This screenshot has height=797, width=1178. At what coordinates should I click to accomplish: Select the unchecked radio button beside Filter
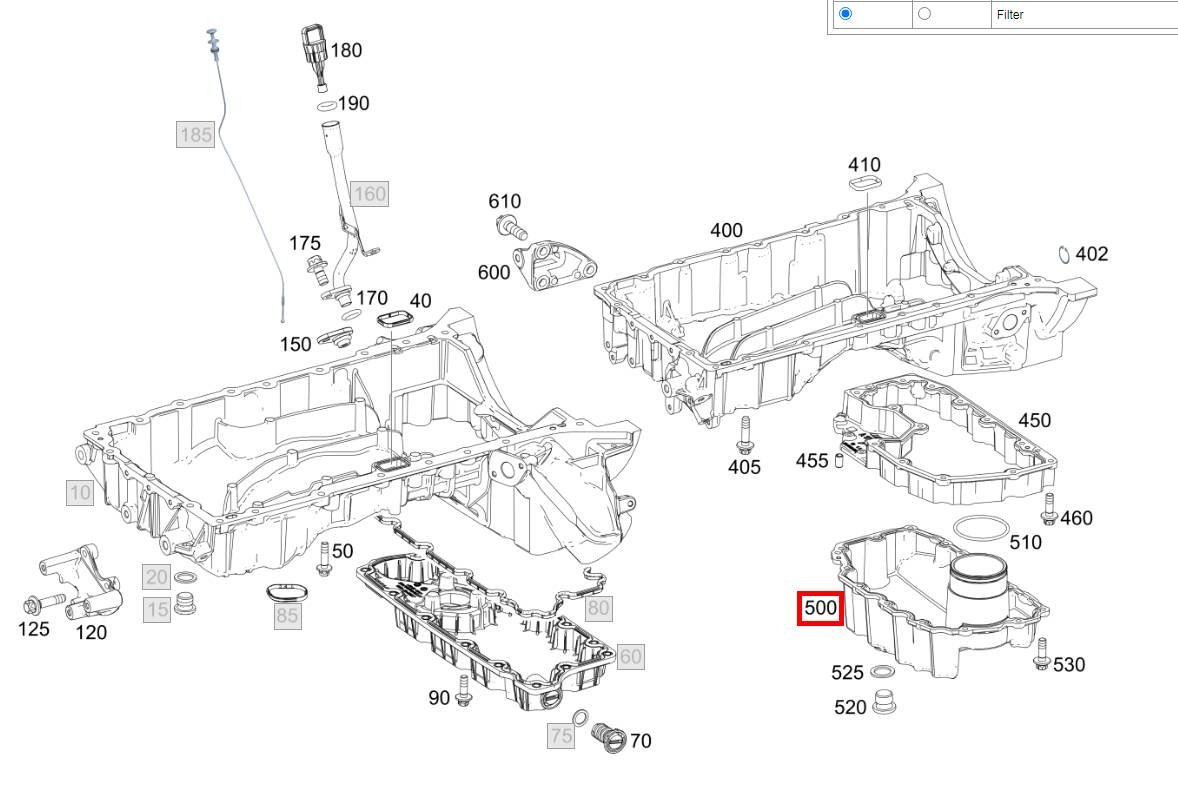click(x=924, y=14)
